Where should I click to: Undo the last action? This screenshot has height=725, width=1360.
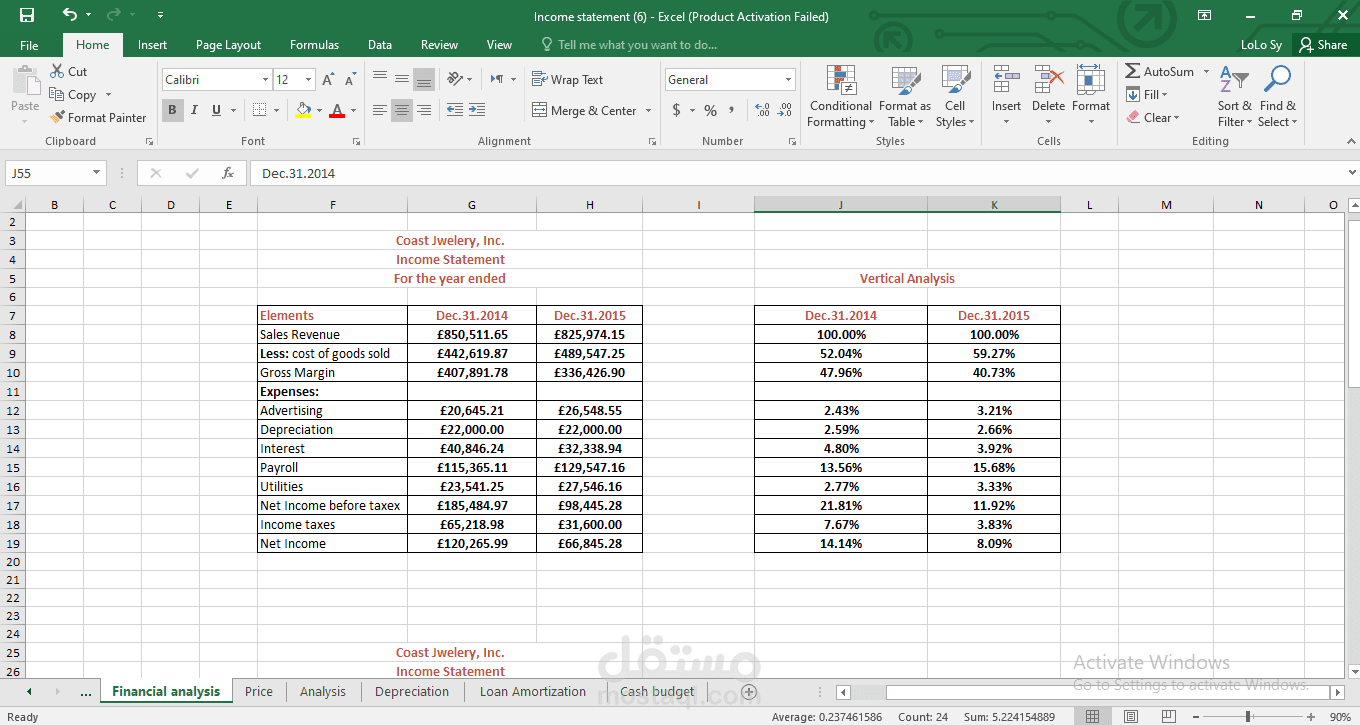[x=69, y=15]
